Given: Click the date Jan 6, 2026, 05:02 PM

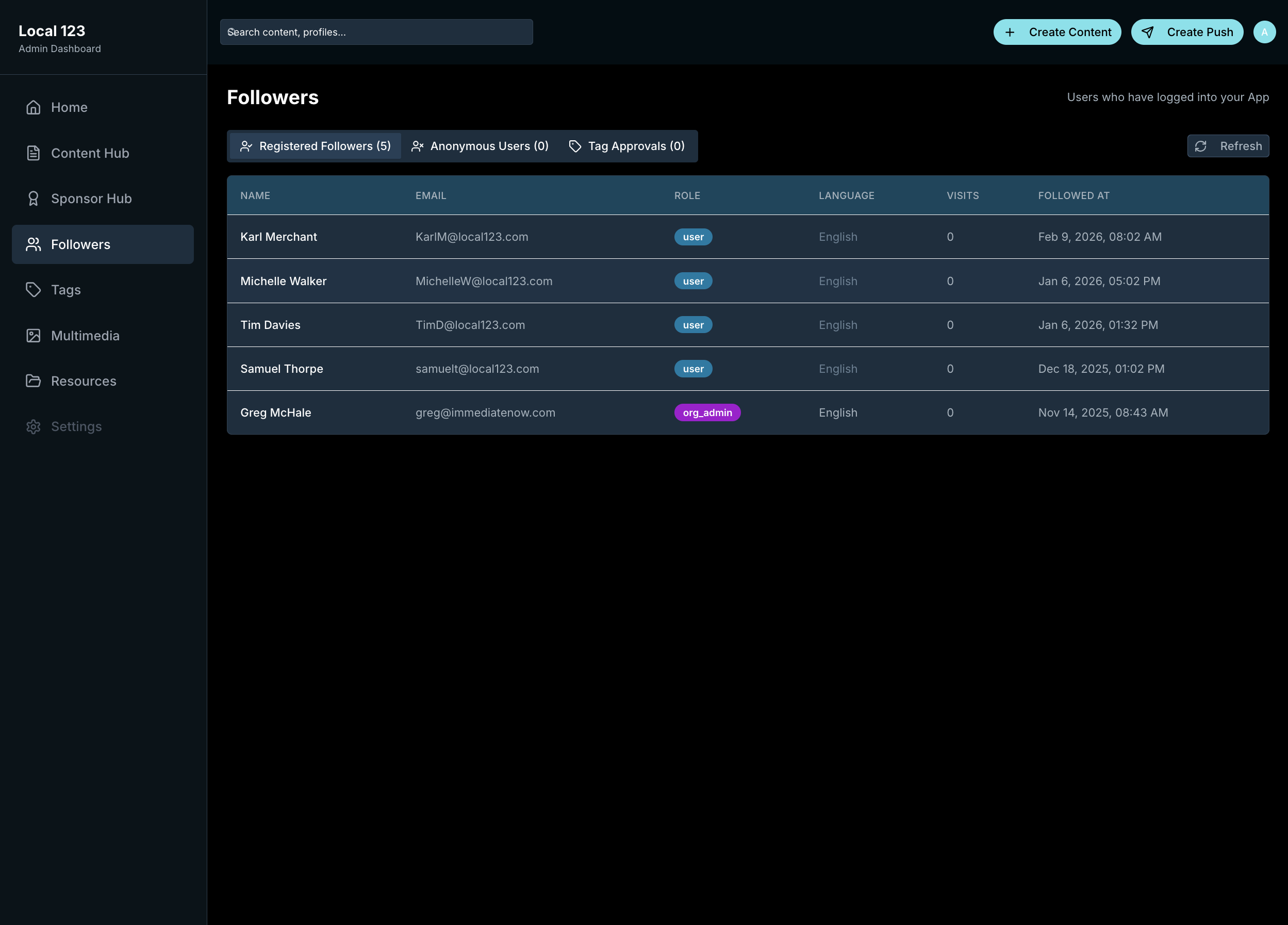Looking at the screenshot, I should click(1099, 281).
